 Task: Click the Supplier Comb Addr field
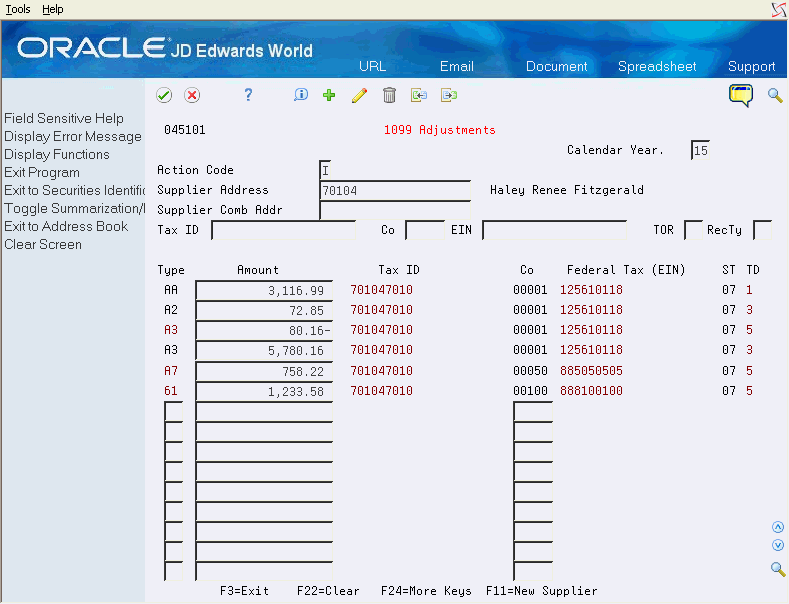pos(395,210)
